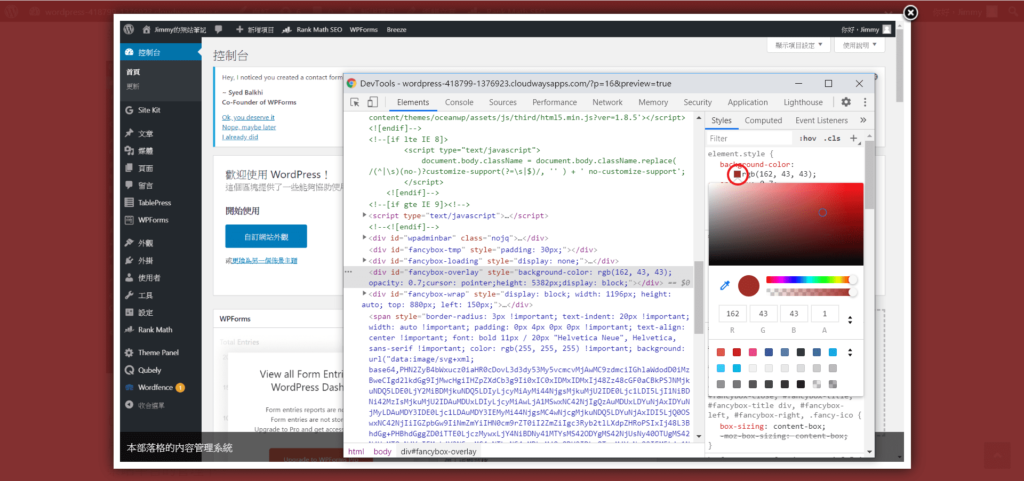The width and height of the screenshot is (1024, 481).
Task: Click the plus icon for 新增項目
Action: 240,29
